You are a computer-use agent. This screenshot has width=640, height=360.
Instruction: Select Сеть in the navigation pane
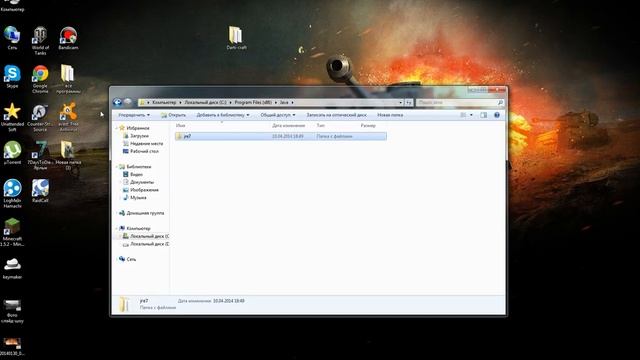click(127, 259)
